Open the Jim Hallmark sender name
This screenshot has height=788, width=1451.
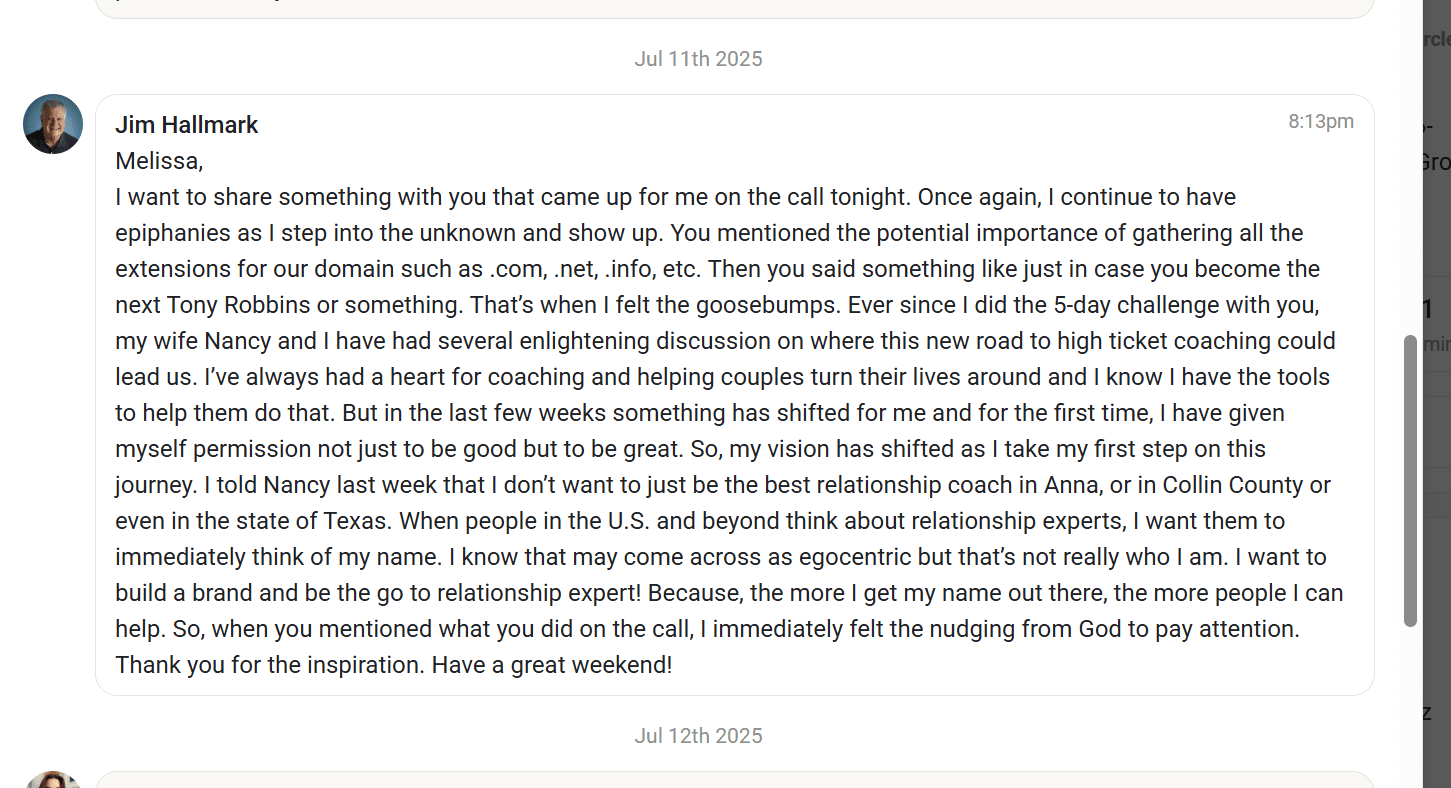[187, 125]
